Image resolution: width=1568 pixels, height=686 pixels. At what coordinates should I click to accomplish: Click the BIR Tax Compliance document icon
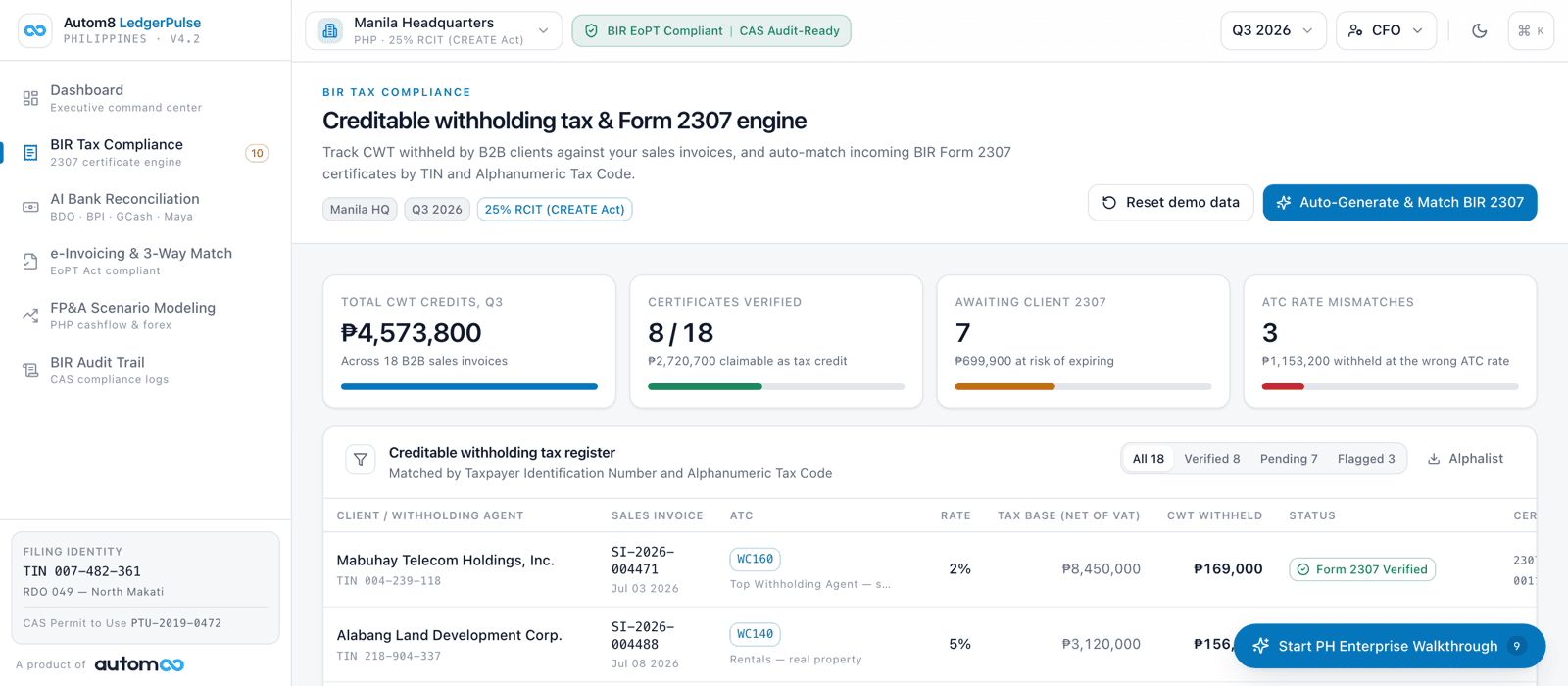(30, 153)
